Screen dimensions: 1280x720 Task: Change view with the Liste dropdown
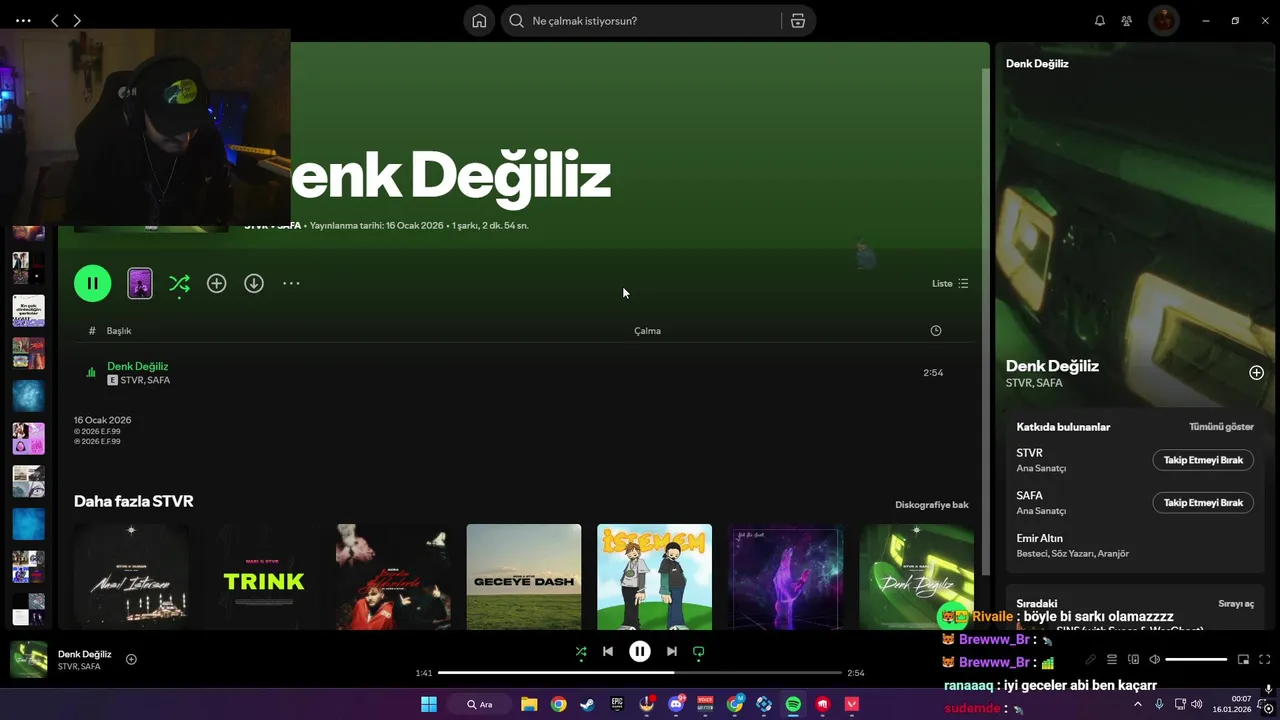click(950, 283)
